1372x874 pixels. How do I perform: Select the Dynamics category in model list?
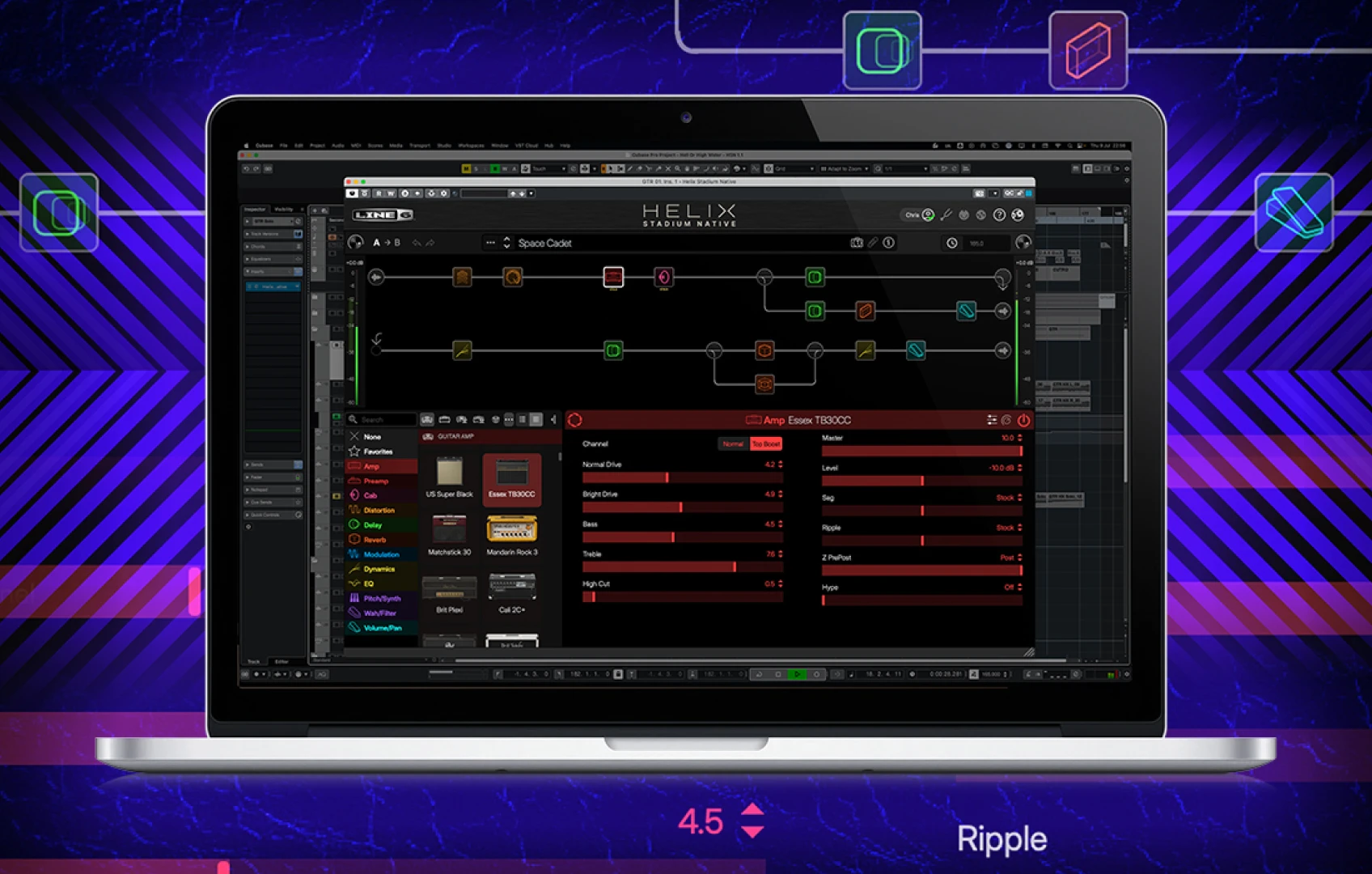pyautogui.click(x=379, y=569)
